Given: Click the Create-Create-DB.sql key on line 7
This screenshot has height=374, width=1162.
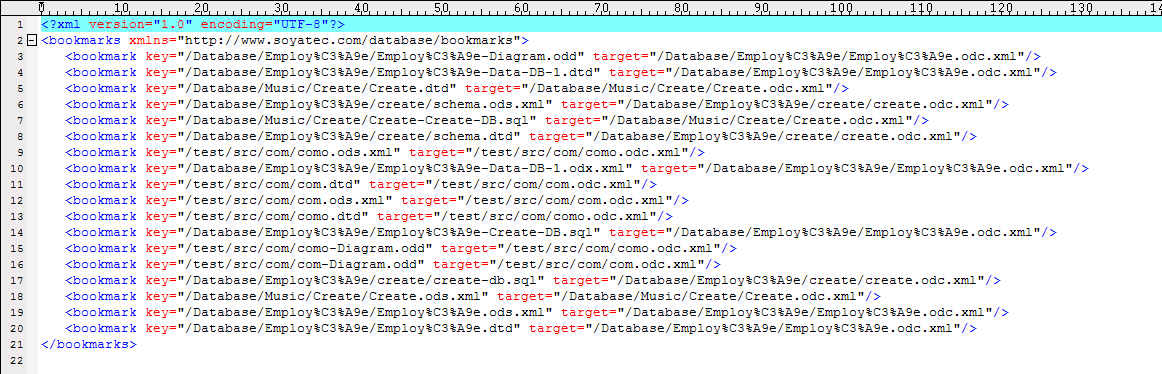Looking at the screenshot, I should coord(361,119).
